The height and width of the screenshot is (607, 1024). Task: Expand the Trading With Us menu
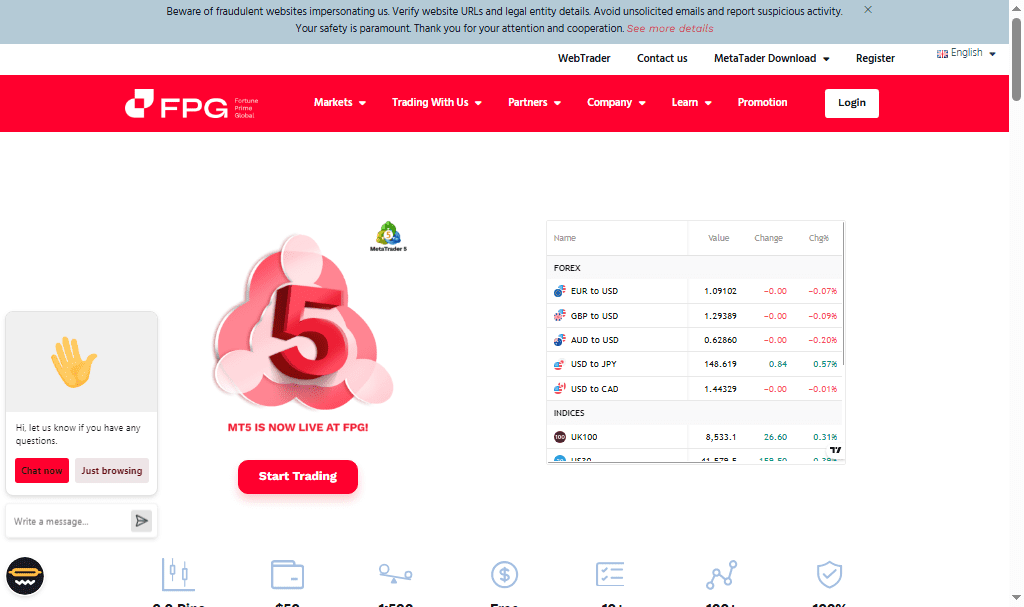436,103
